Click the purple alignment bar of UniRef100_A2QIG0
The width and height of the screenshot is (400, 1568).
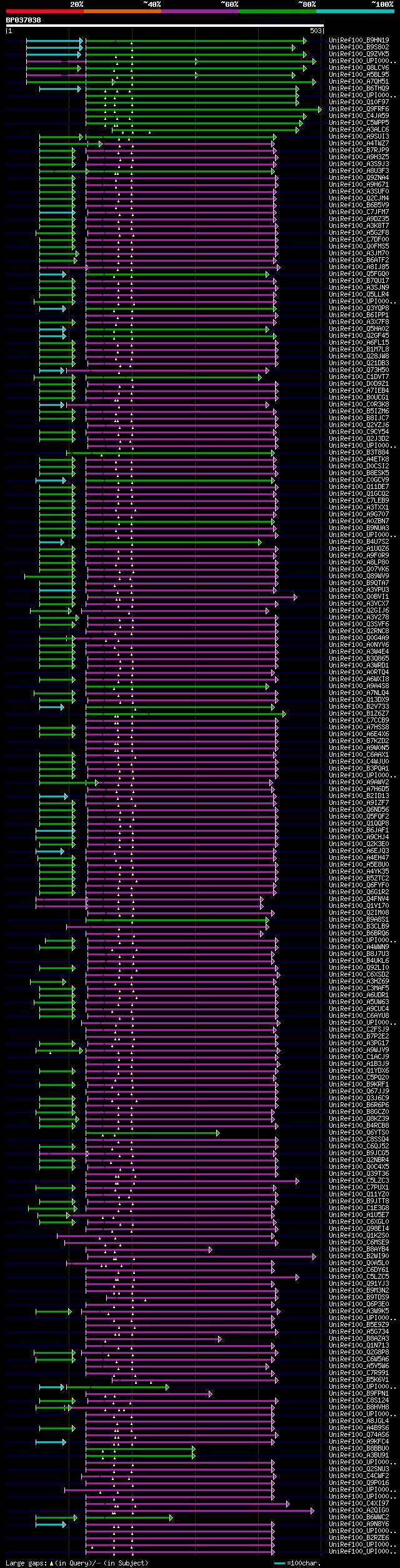coord(199,1510)
